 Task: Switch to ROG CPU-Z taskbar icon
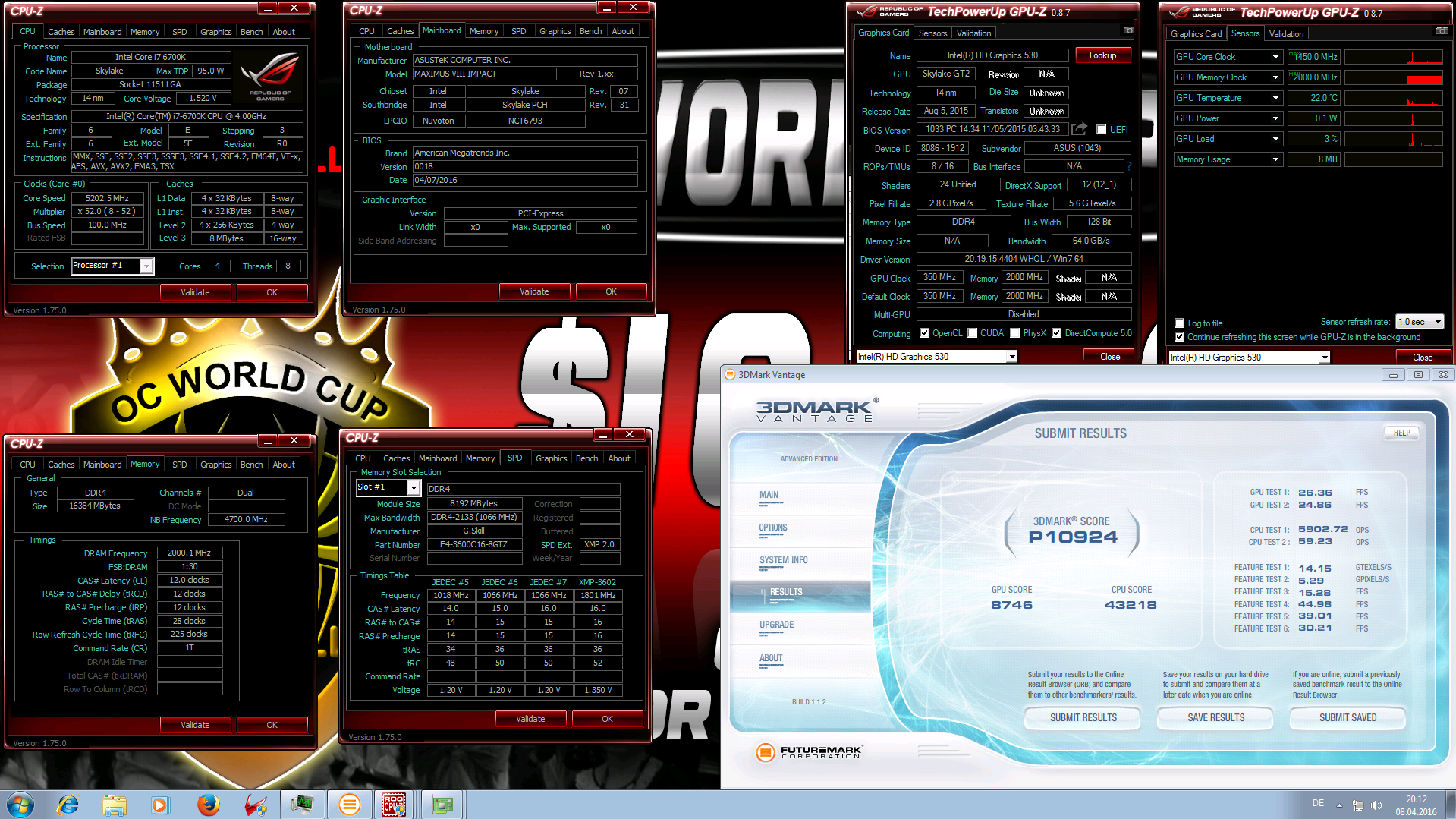(394, 805)
